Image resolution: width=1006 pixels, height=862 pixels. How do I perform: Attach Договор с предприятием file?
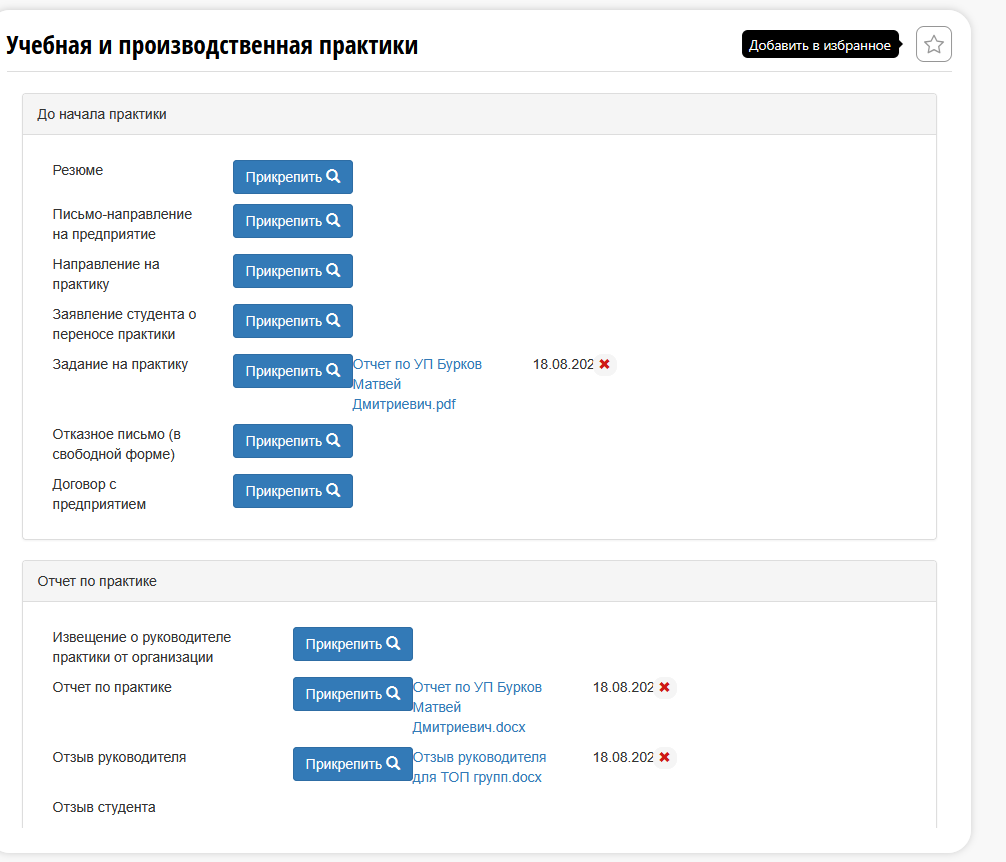(293, 491)
